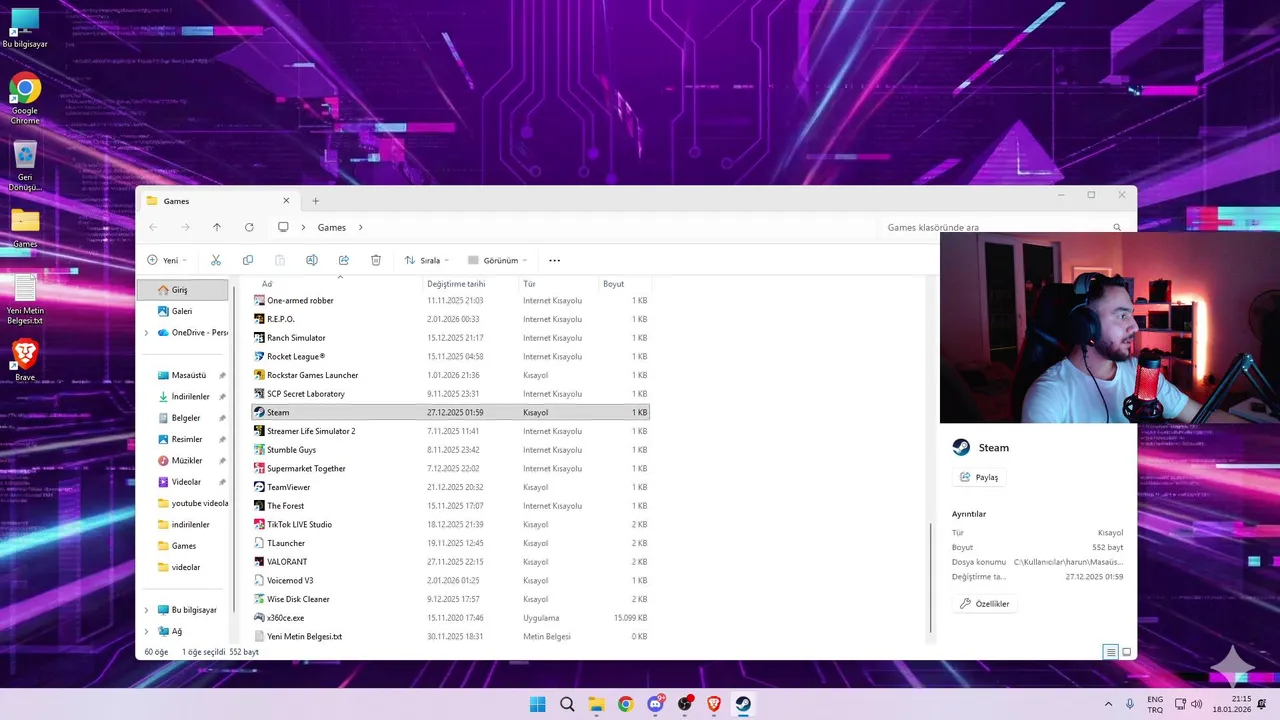Click the volume icon in system tray

click(x=1197, y=704)
